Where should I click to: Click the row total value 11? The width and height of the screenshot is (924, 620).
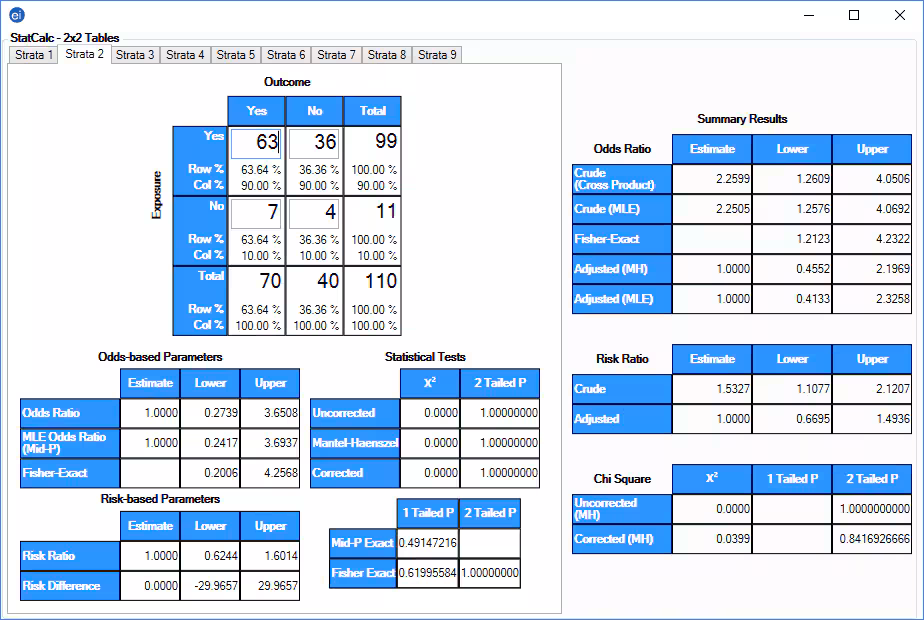click(x=385, y=211)
